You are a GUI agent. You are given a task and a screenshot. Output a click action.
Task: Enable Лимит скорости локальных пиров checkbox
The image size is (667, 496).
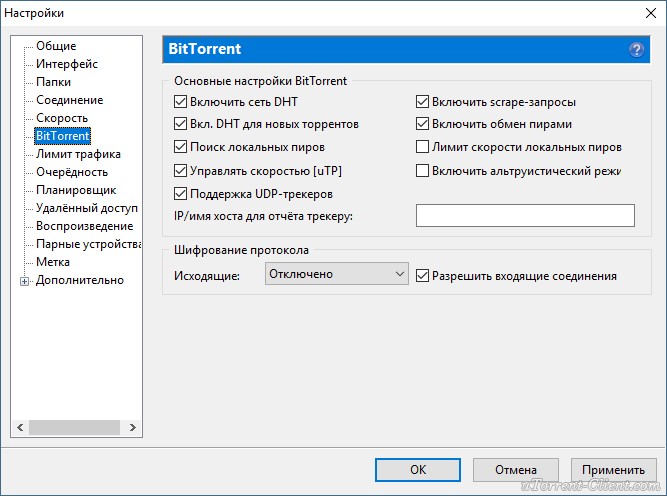point(422,147)
